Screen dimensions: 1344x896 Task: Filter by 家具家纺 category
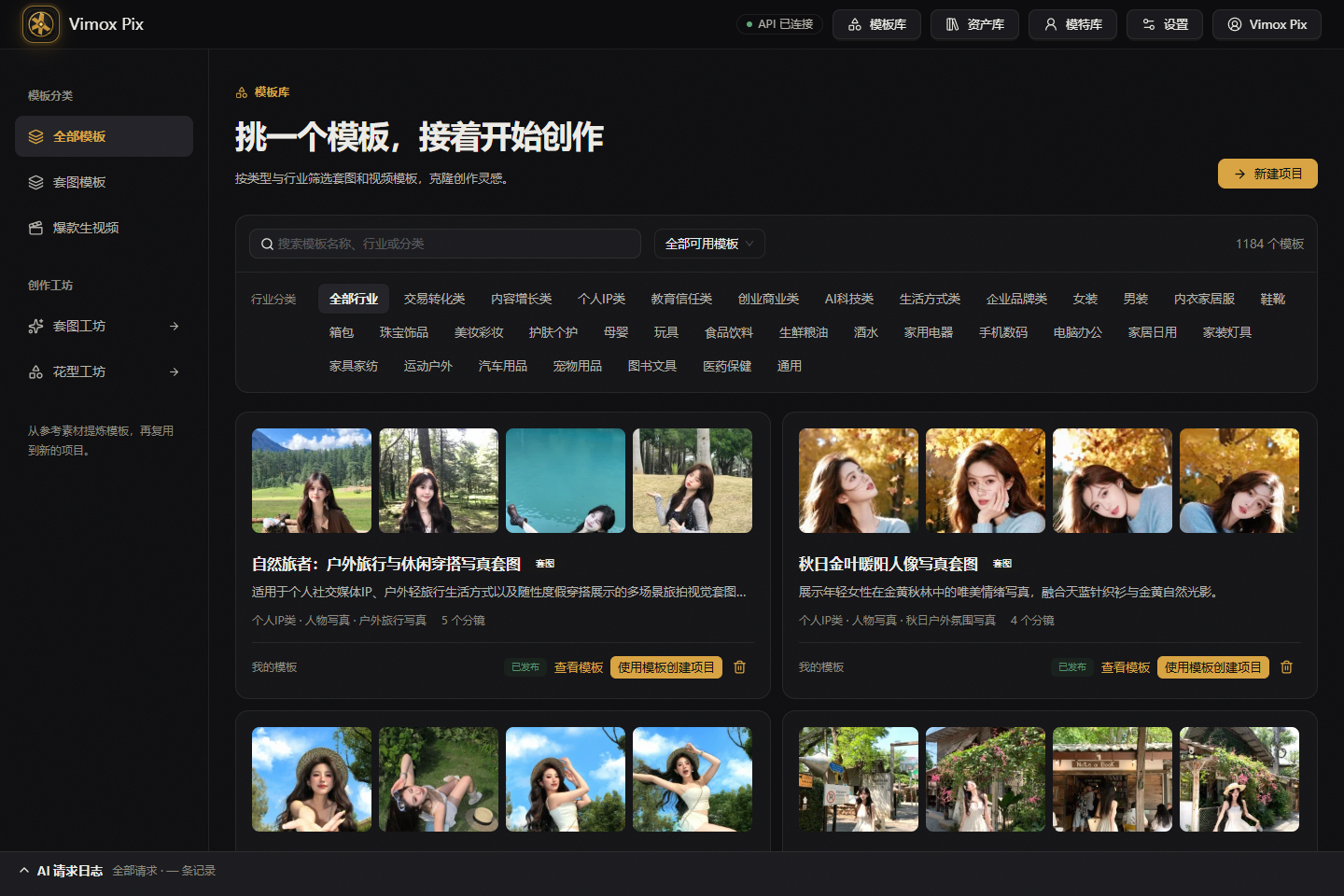pos(354,366)
